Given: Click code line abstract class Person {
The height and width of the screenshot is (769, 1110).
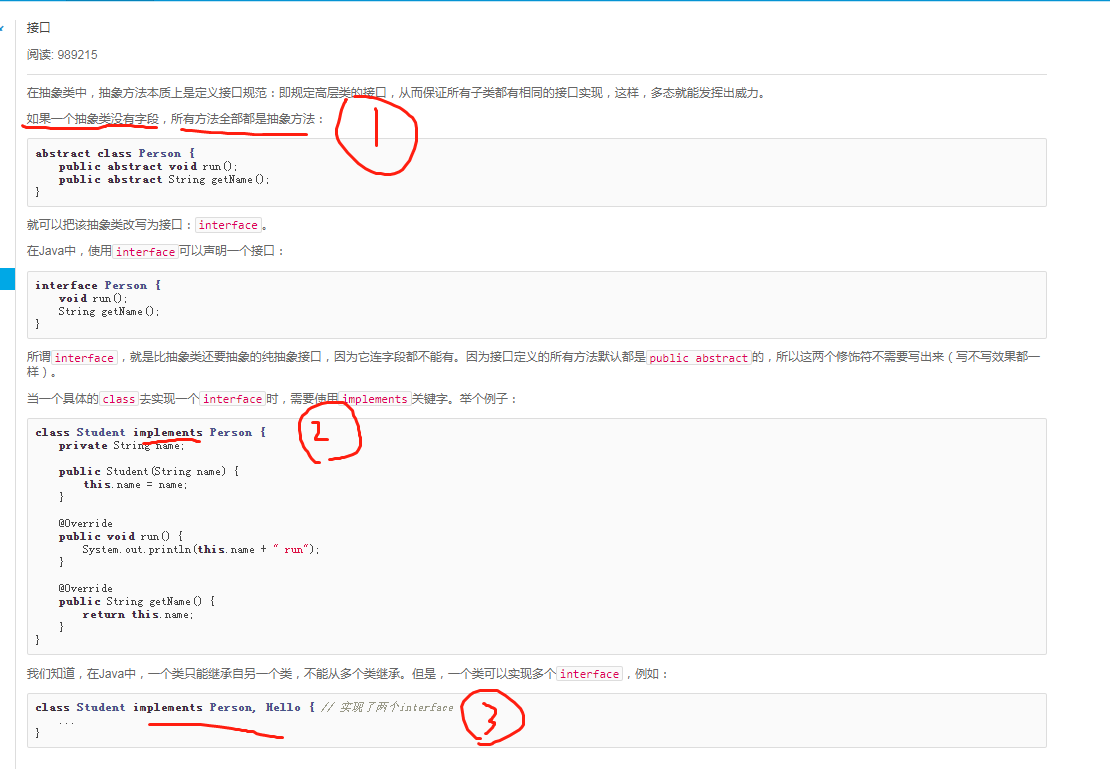Looking at the screenshot, I should click(x=115, y=153).
